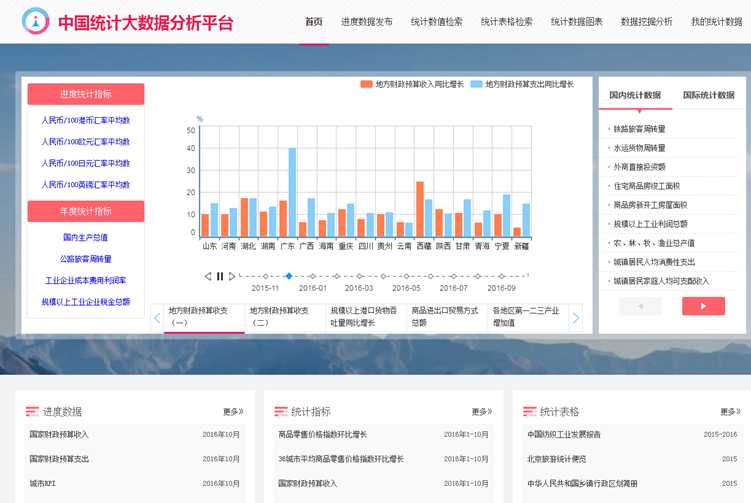This screenshot has width=751, height=503.
Task: Click the orange 西藏 bar in chart
Action: tap(420, 209)
